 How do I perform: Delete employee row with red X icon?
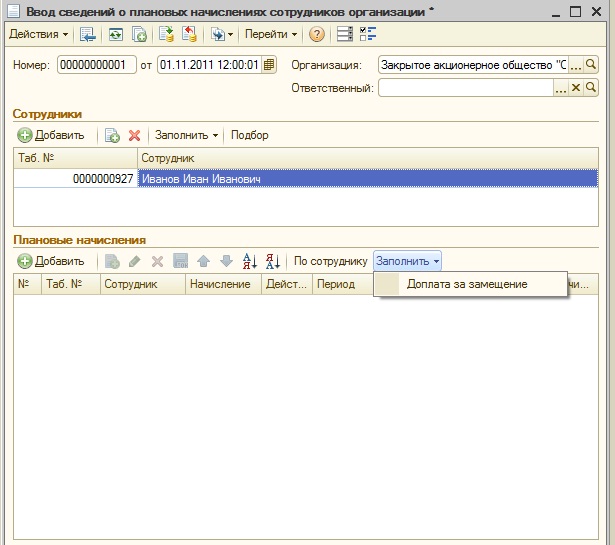135,136
